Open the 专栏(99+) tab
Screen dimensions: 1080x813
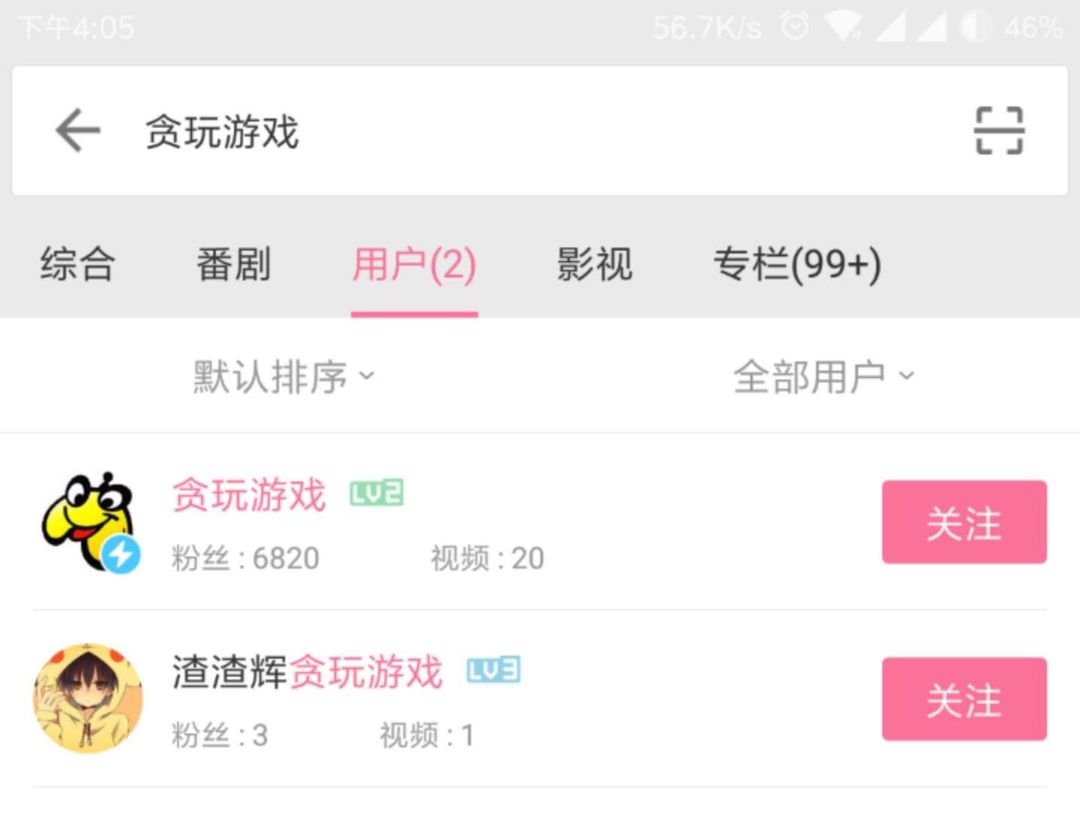(797, 265)
